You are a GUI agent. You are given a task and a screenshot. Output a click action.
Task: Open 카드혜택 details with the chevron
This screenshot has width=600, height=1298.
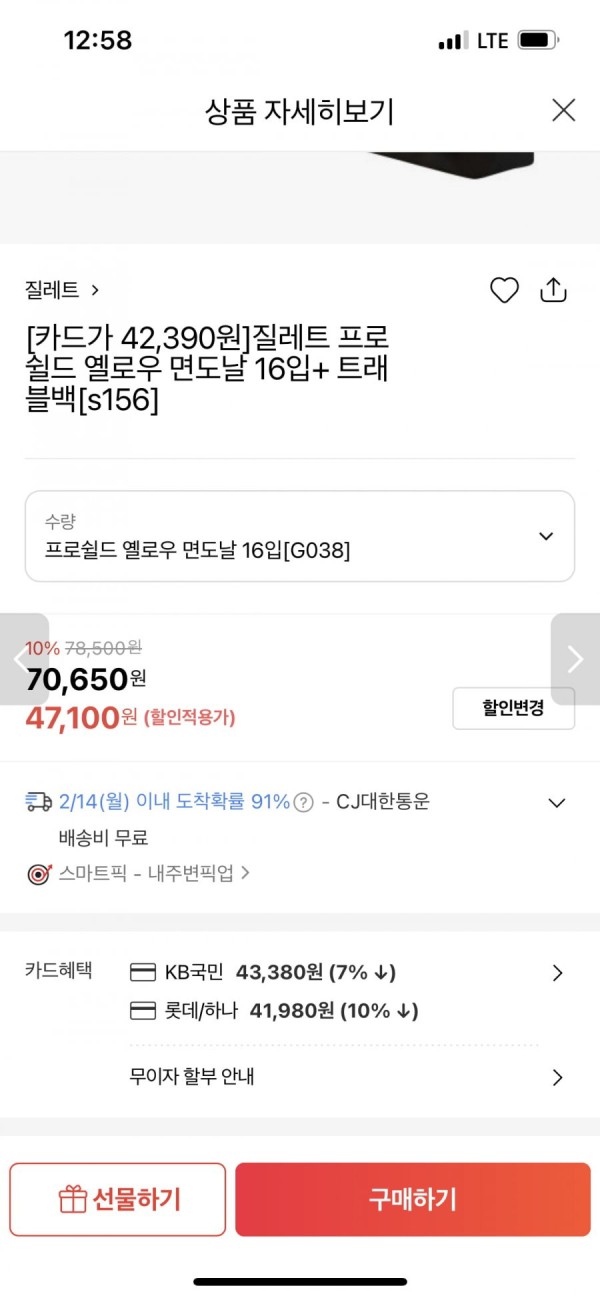pos(558,973)
